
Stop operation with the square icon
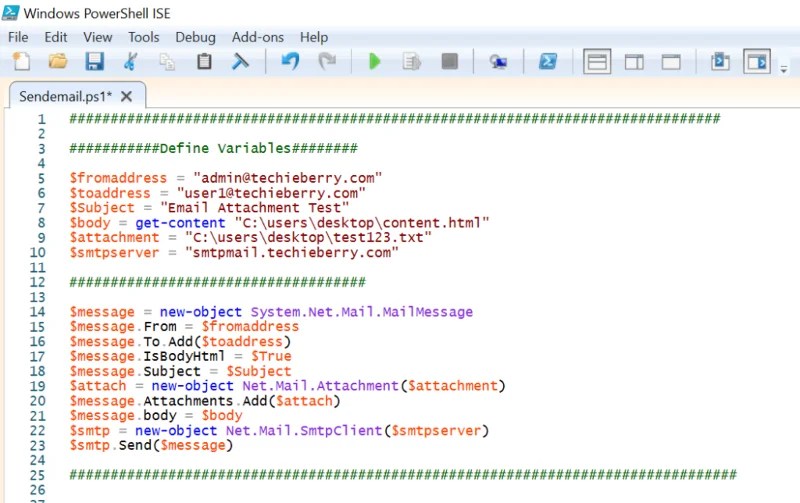pyautogui.click(x=449, y=62)
